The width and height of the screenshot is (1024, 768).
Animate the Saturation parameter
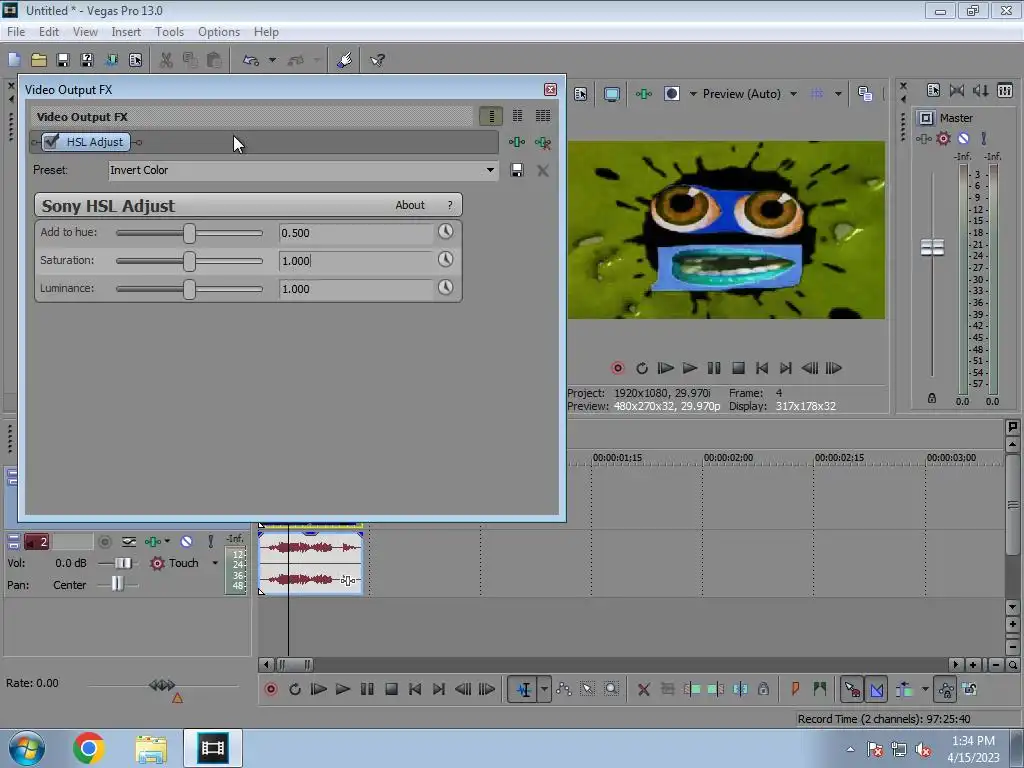click(445, 259)
